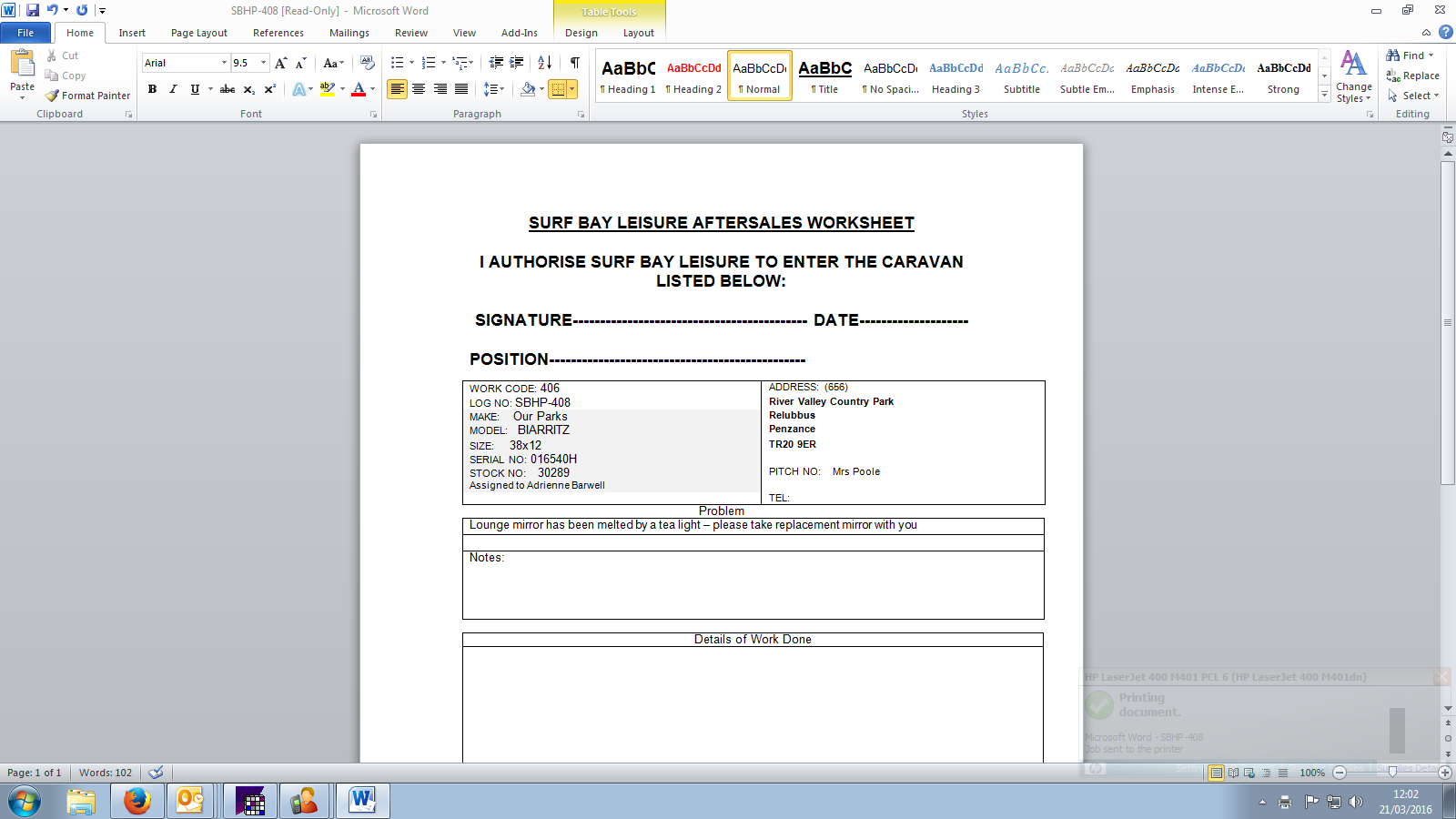Viewport: 1456px width, 819px height.
Task: Clear all formatting from the selection
Action: (x=368, y=63)
